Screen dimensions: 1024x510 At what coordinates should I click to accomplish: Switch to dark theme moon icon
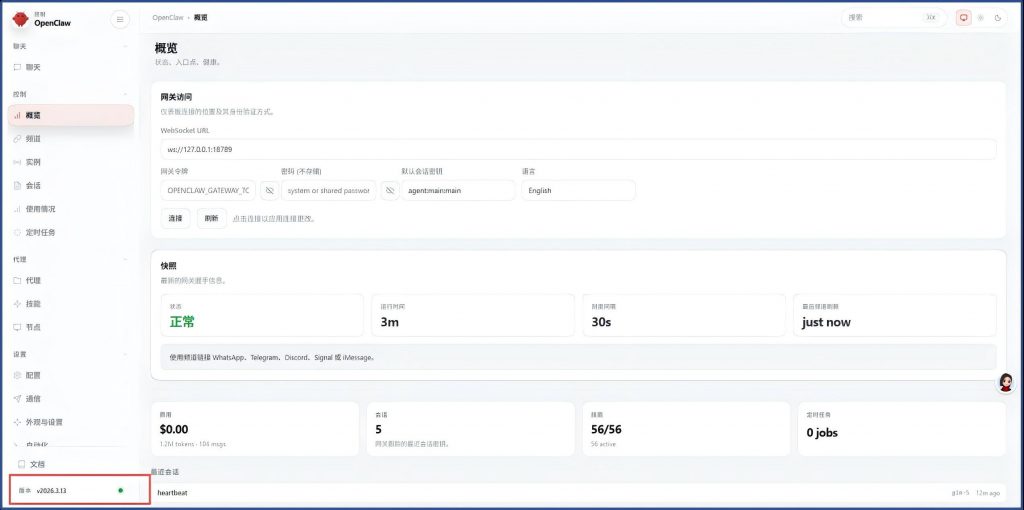tap(997, 17)
